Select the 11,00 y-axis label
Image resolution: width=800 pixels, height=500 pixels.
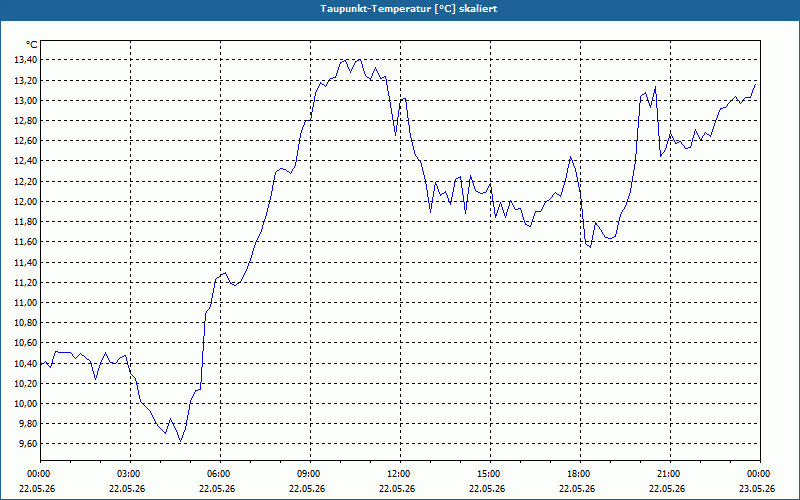tap(27, 303)
